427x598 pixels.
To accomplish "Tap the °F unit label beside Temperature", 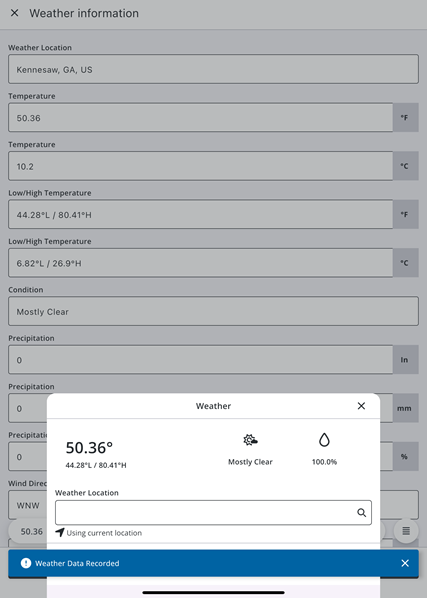I will pyautogui.click(x=405, y=117).
